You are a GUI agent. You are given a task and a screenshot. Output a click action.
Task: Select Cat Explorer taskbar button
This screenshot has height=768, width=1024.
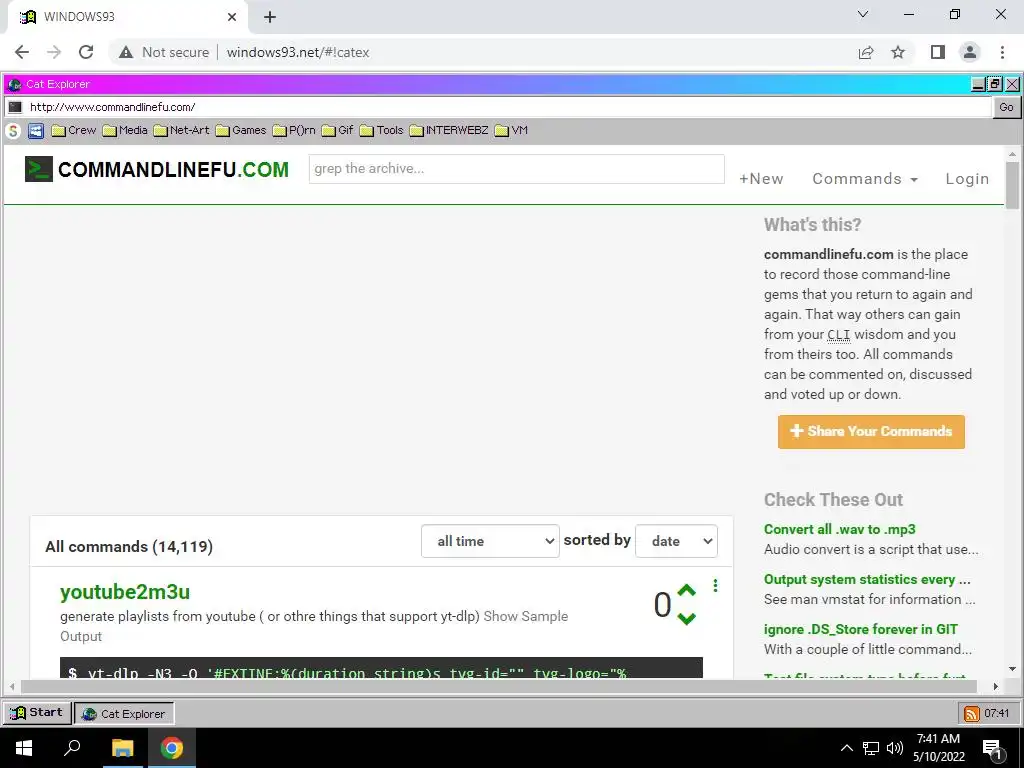click(x=124, y=714)
